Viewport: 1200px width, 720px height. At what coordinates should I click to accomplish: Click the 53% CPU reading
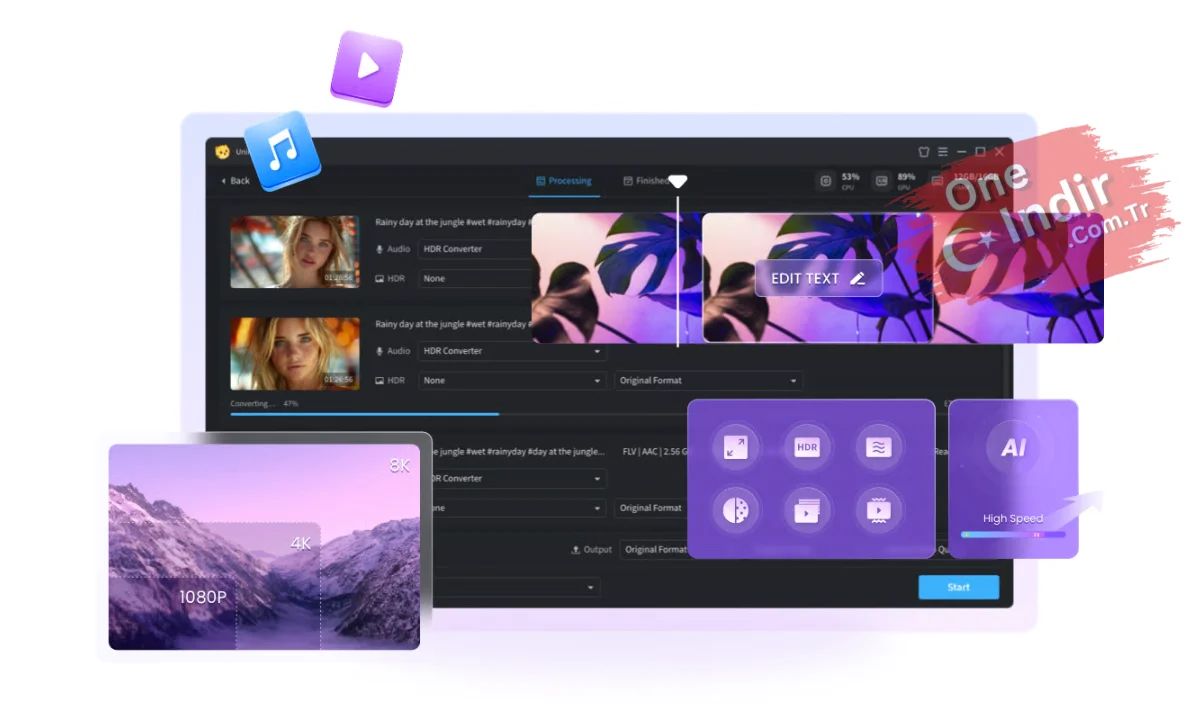(850, 176)
